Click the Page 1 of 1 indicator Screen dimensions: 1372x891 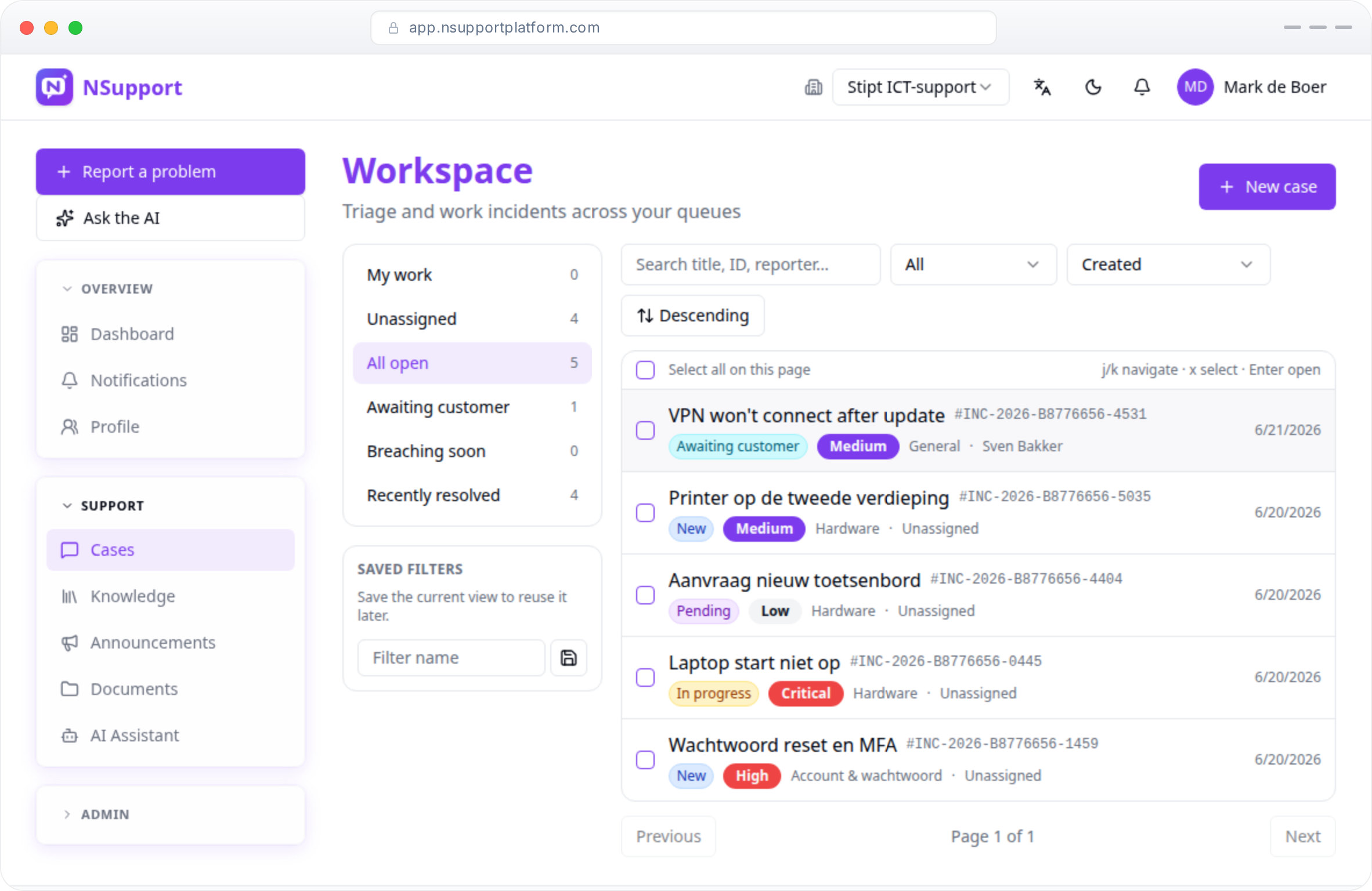click(992, 836)
